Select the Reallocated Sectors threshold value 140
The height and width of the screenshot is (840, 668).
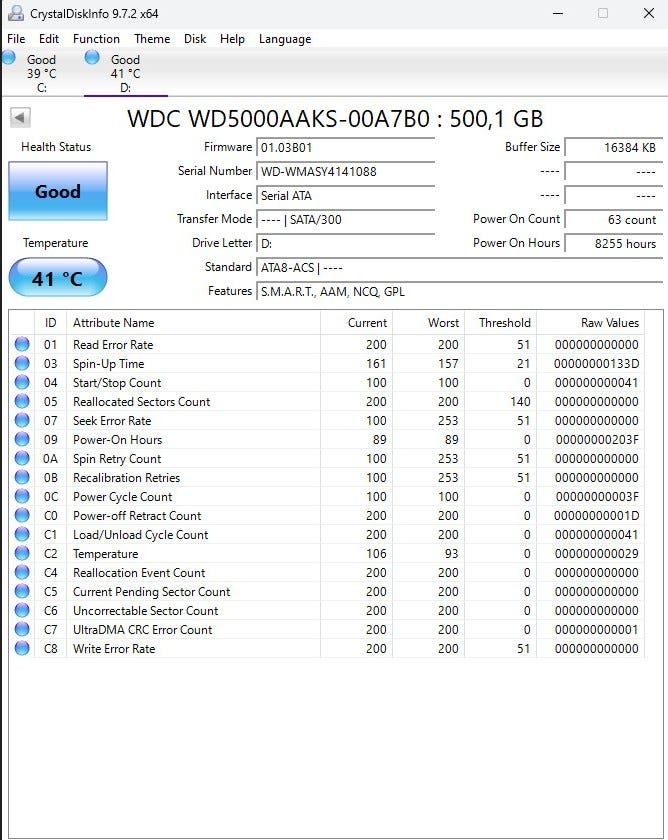pos(520,402)
